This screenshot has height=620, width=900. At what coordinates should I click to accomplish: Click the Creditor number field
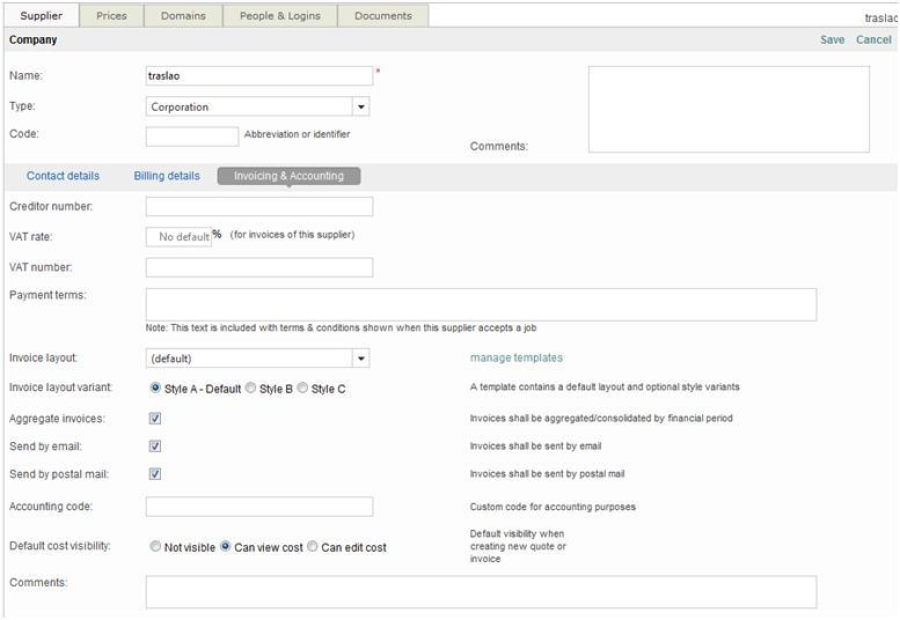click(259, 207)
